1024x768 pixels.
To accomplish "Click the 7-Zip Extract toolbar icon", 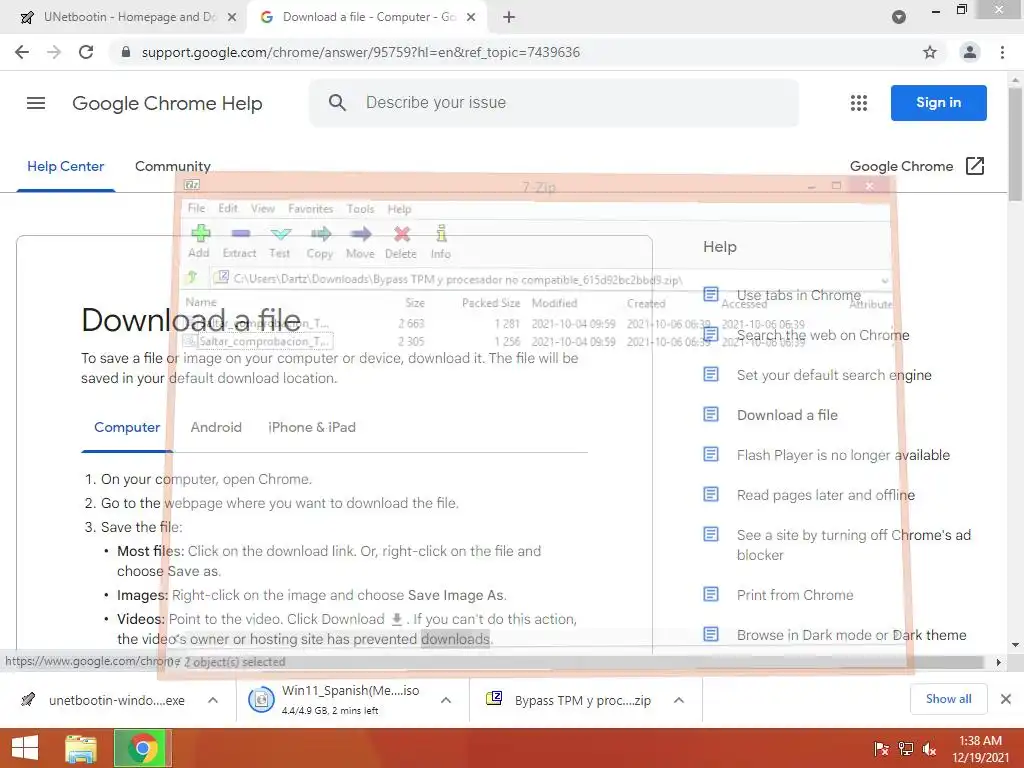I will pyautogui.click(x=240, y=234).
